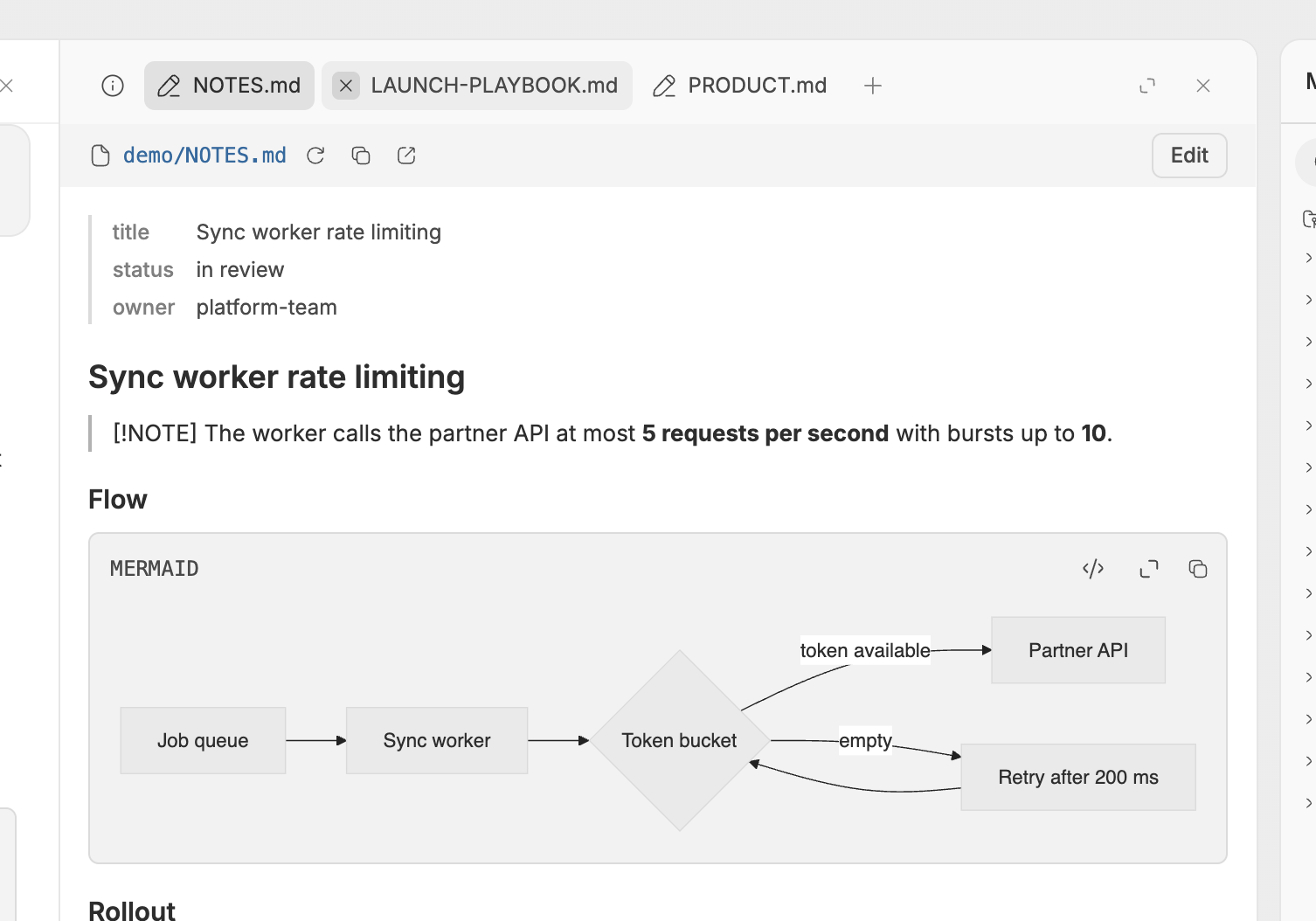The height and width of the screenshot is (921, 1316).
Task: Reload the NOTES.md file
Action: pos(315,156)
